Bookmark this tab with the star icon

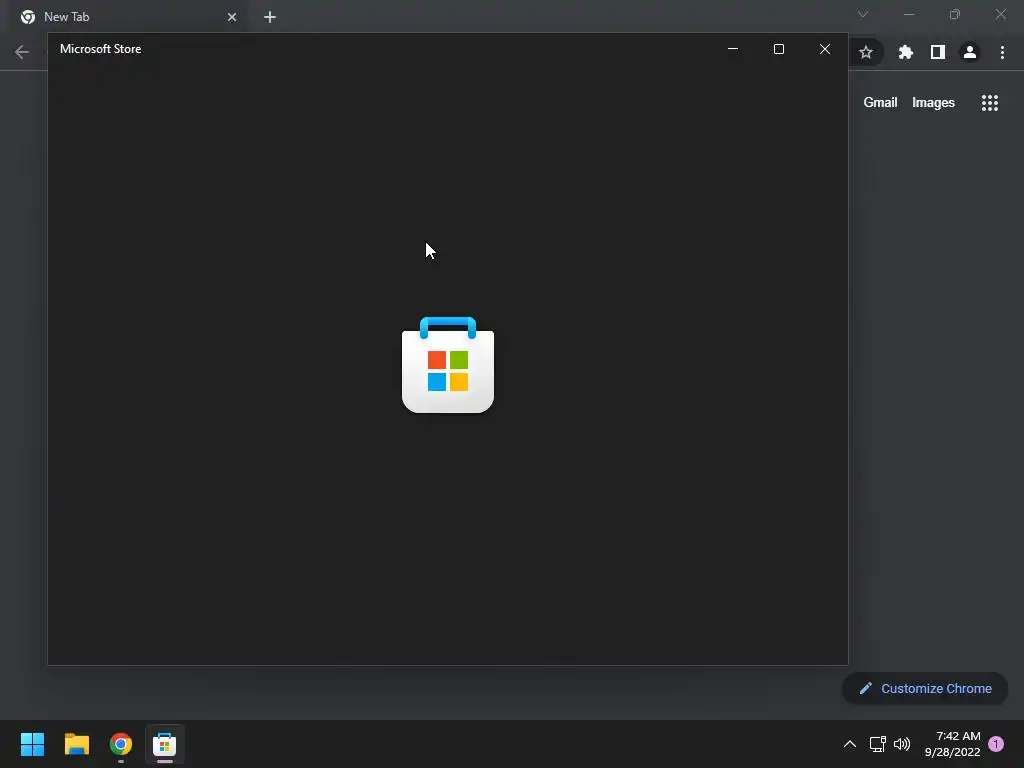click(x=866, y=52)
